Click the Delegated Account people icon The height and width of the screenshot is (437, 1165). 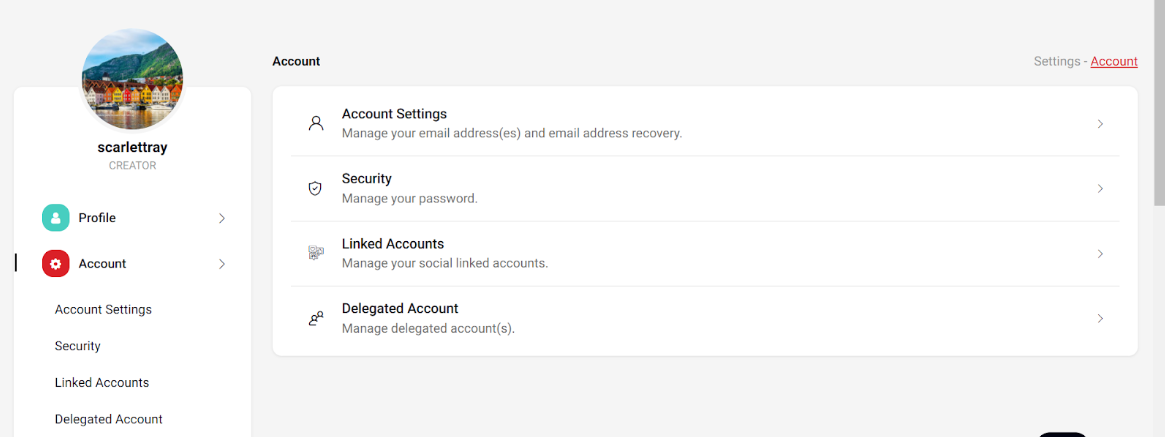pyautogui.click(x=316, y=319)
